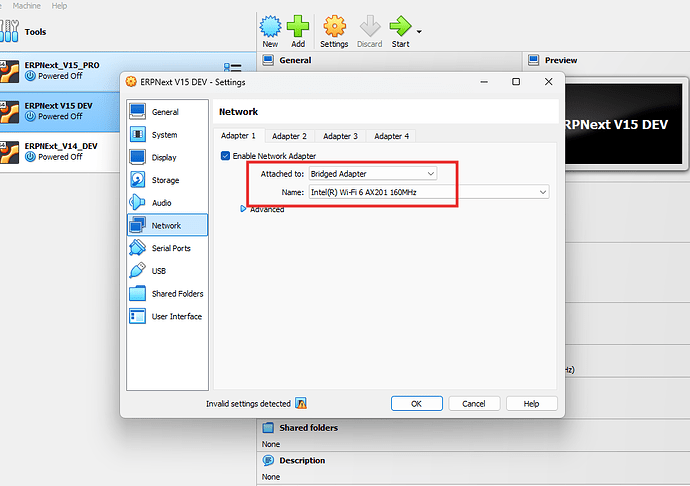
Task: Select the Network settings category
Action: click(167, 225)
